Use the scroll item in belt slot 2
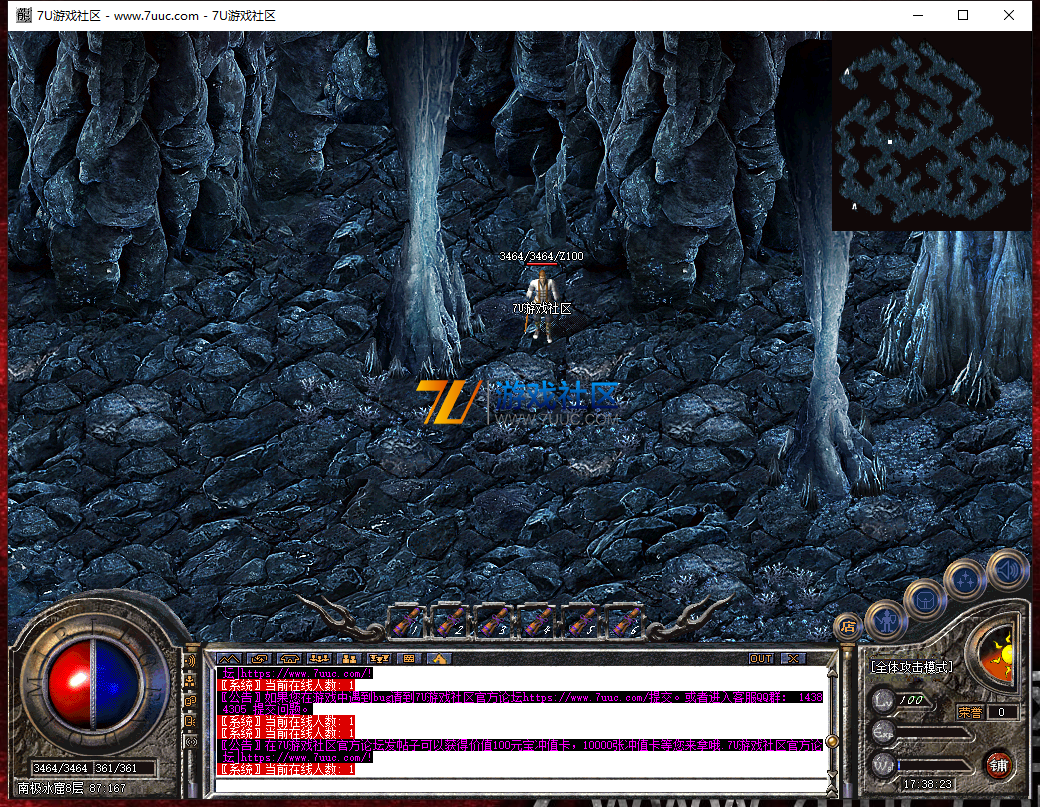The height and width of the screenshot is (807, 1040). click(450, 623)
